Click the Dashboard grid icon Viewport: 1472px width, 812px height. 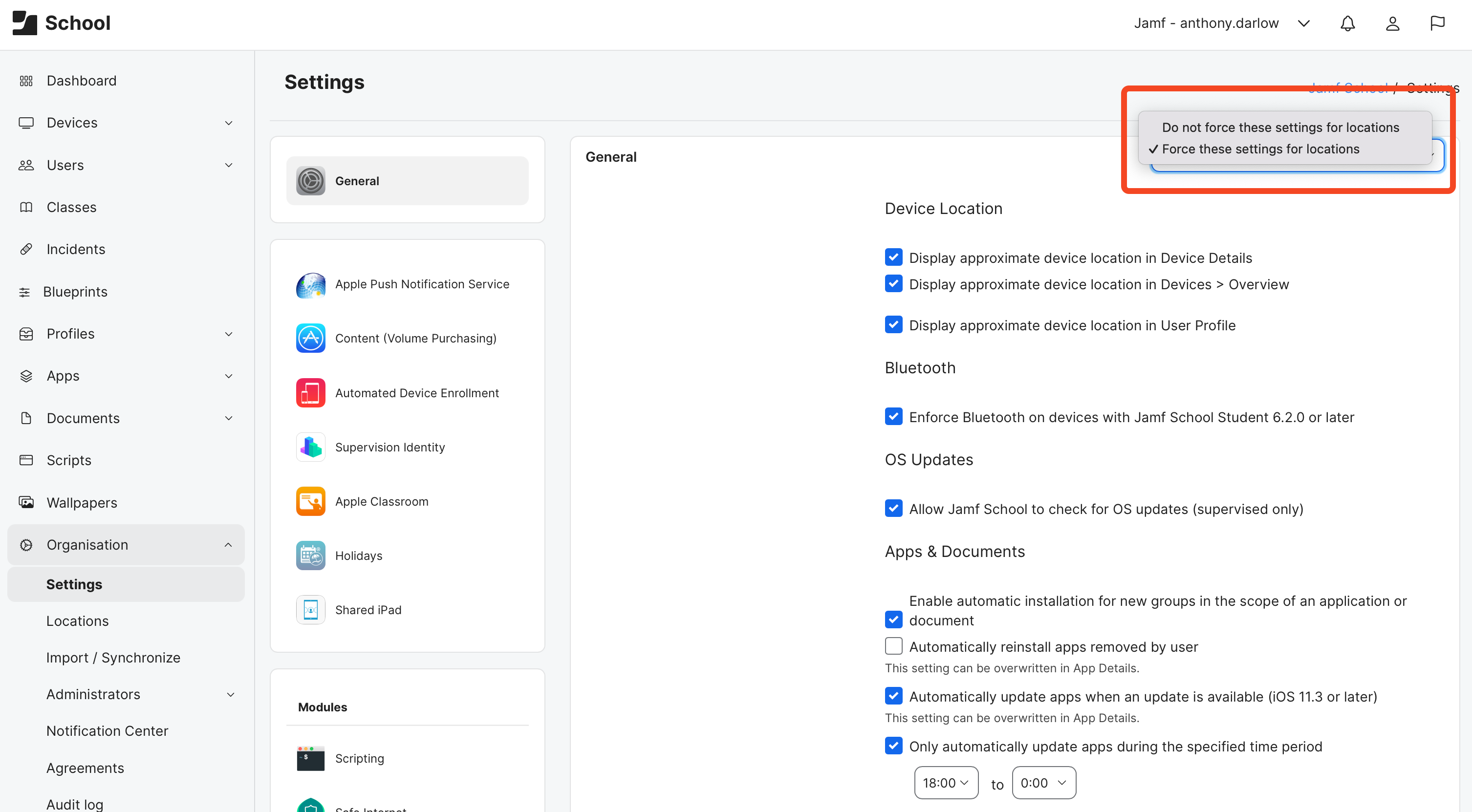tap(26, 81)
